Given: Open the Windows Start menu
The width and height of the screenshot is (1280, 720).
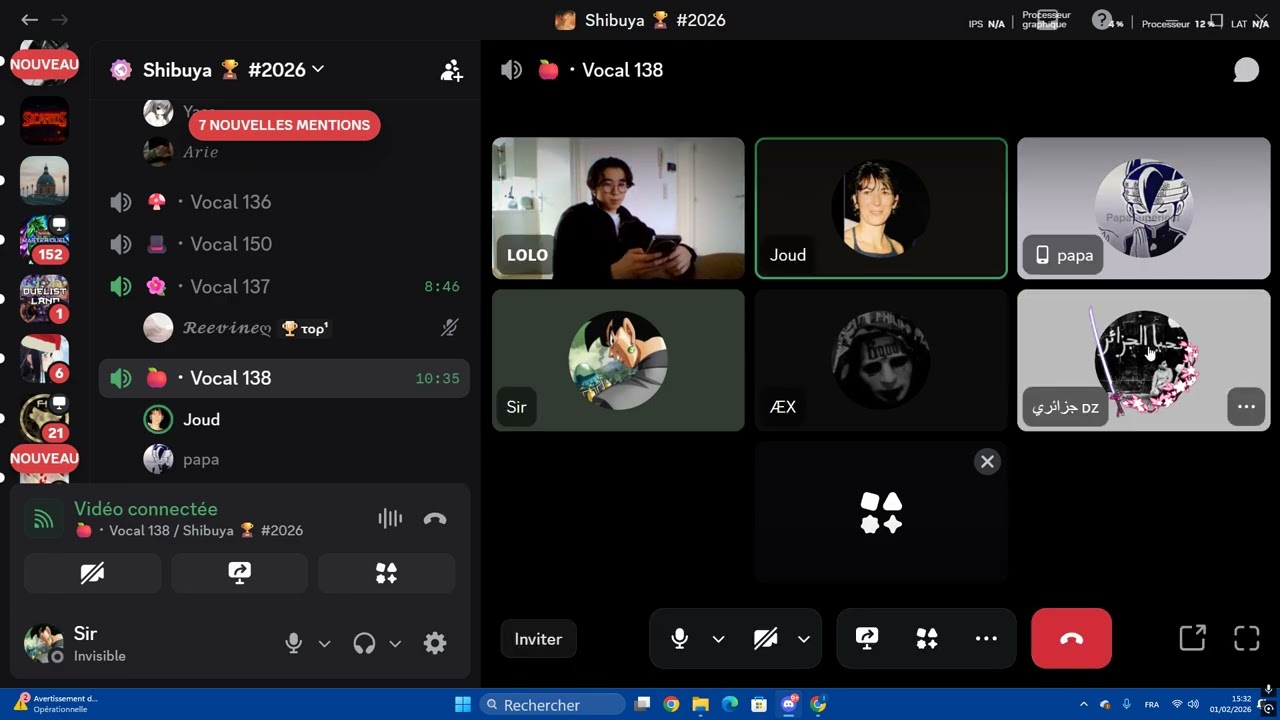Looking at the screenshot, I should (463, 704).
